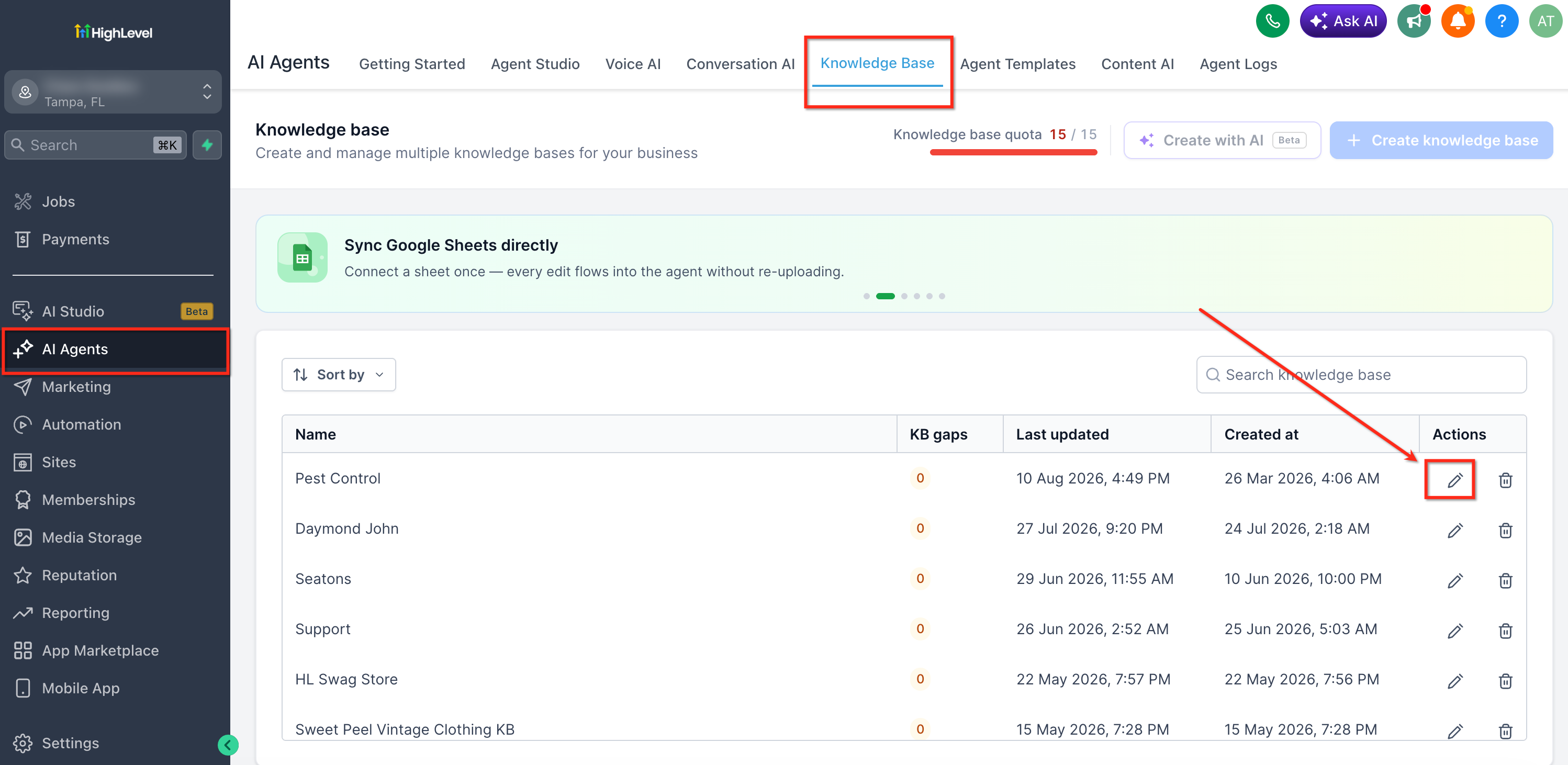Open the Support row name
The image size is (1568, 765).
322,628
